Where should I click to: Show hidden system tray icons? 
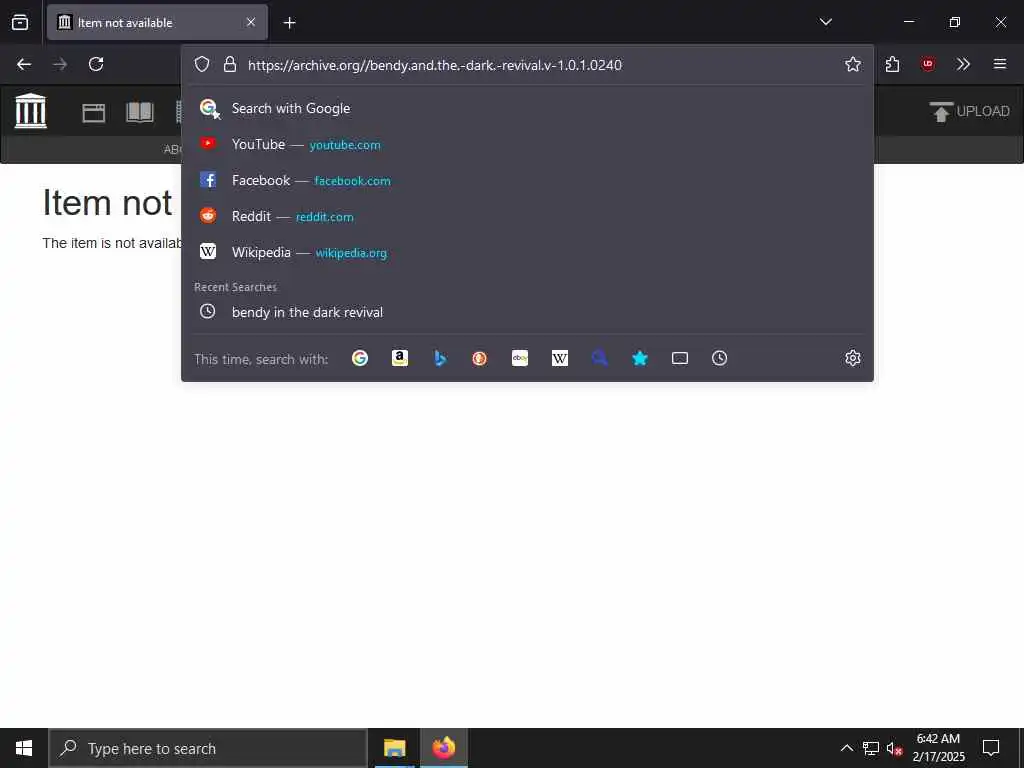[846, 748]
